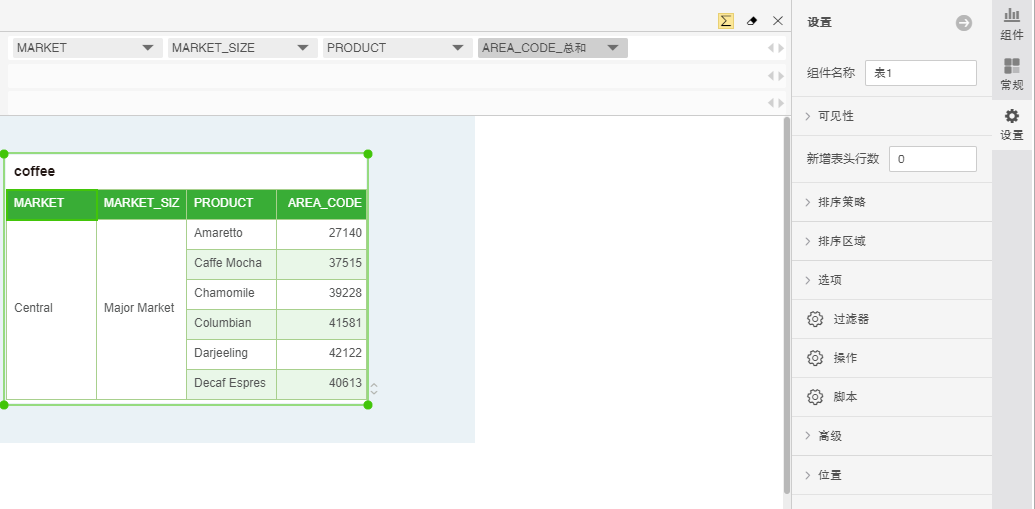Click the 组件名称 input field
This screenshot has height=509, width=1035.
click(x=920, y=73)
